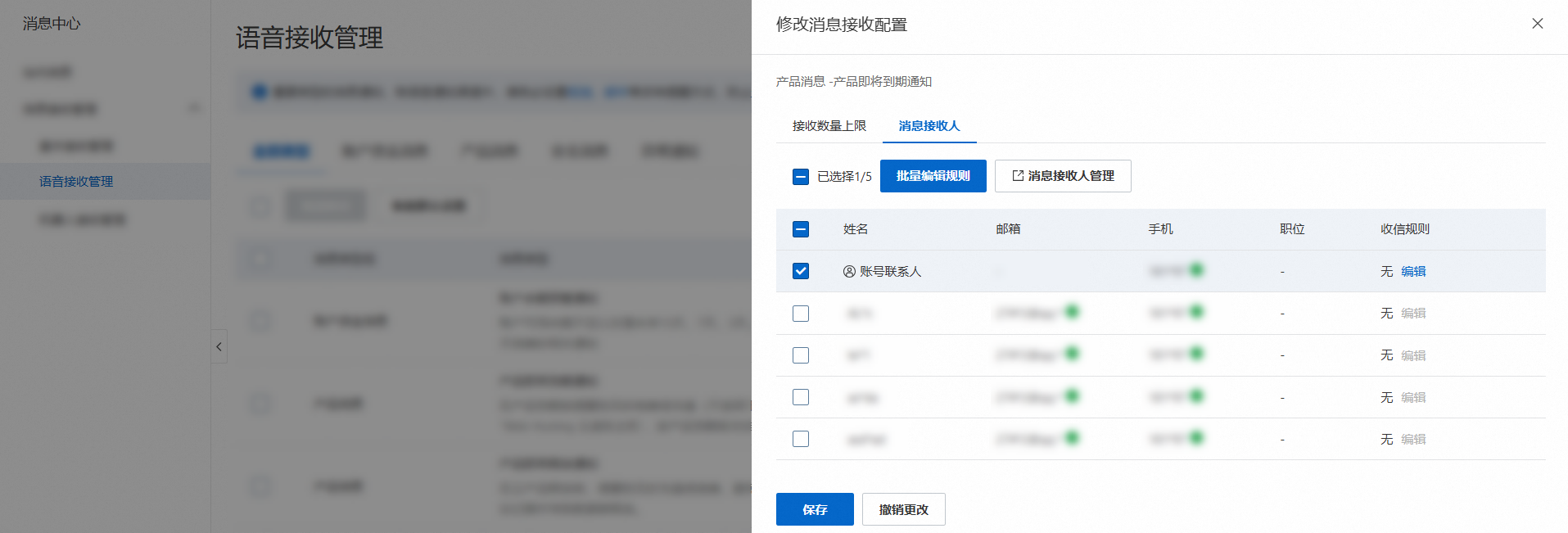Toggle the 已选择1/5 select-all checkbox

801,176
